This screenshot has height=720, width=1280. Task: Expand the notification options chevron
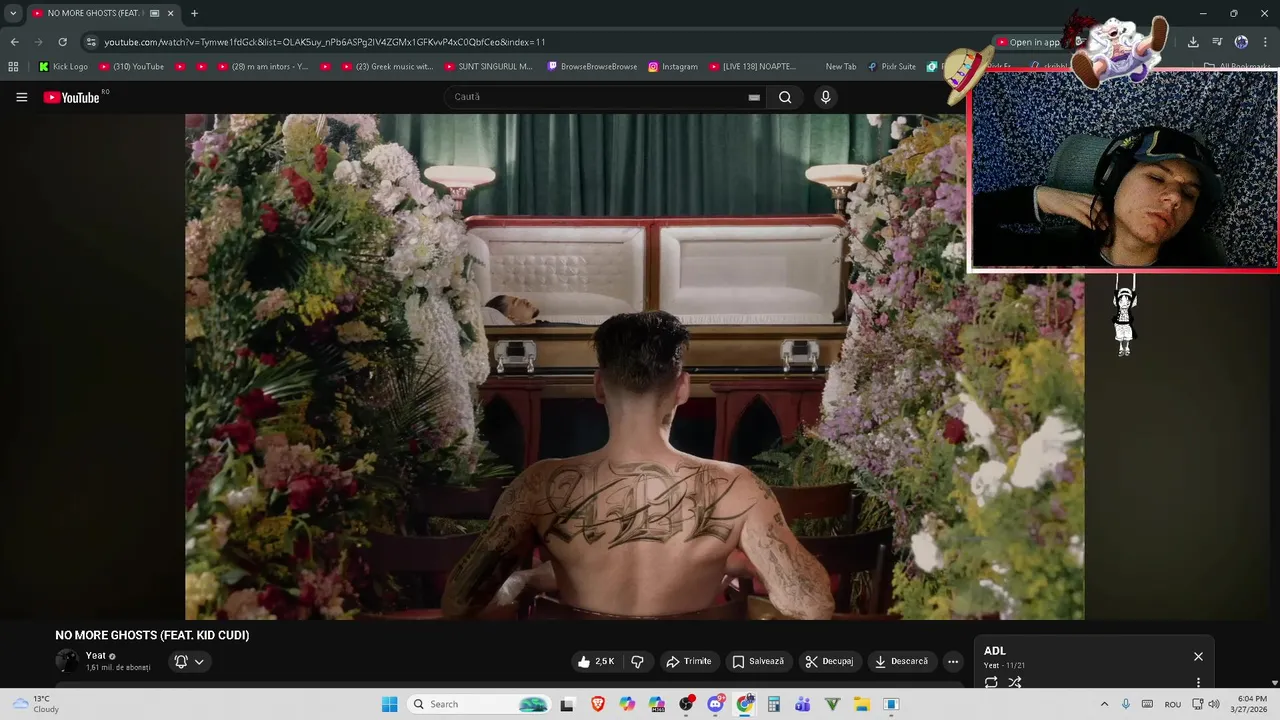point(199,661)
